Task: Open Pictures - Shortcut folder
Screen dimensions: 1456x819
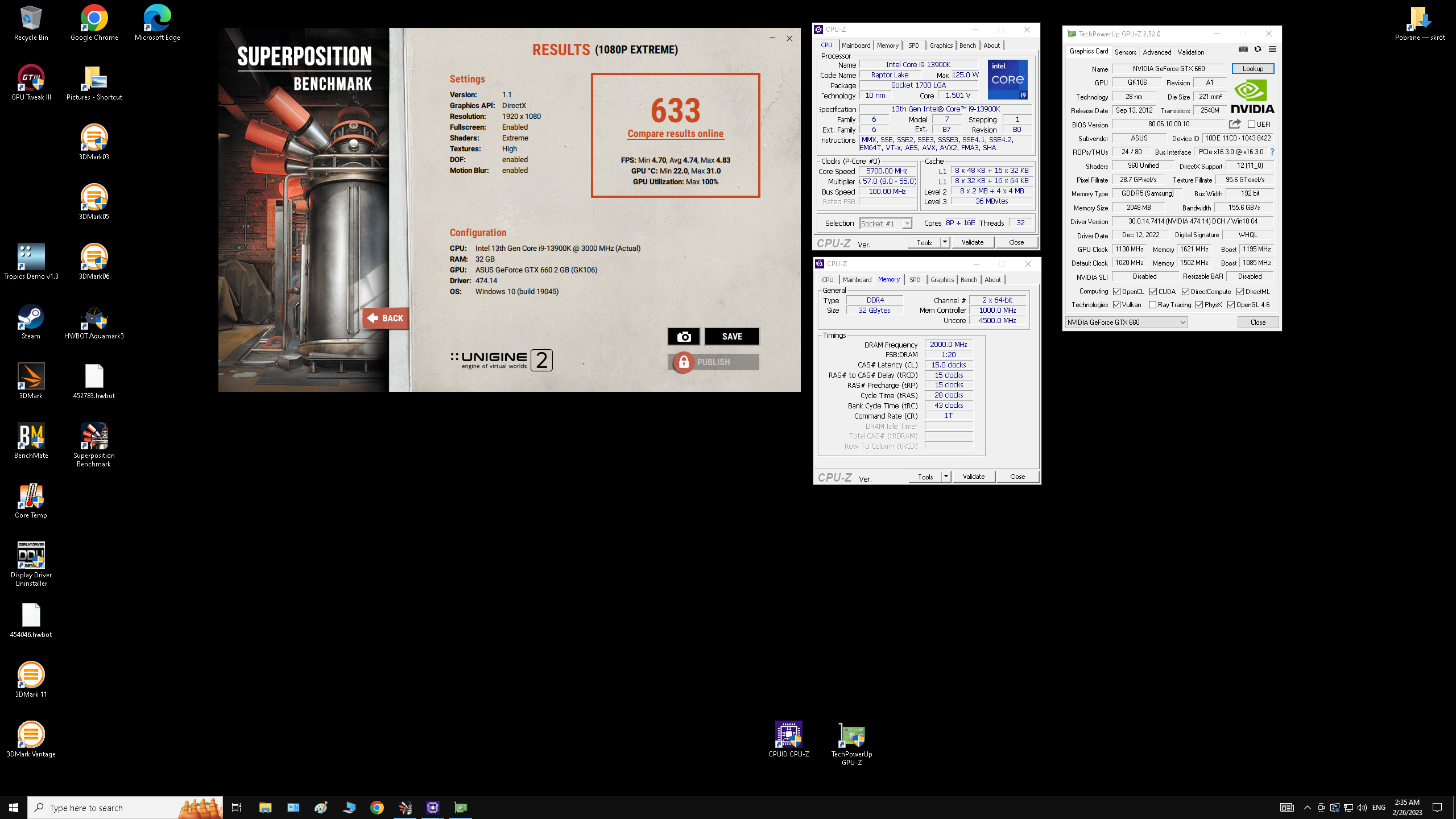Action: click(x=94, y=82)
